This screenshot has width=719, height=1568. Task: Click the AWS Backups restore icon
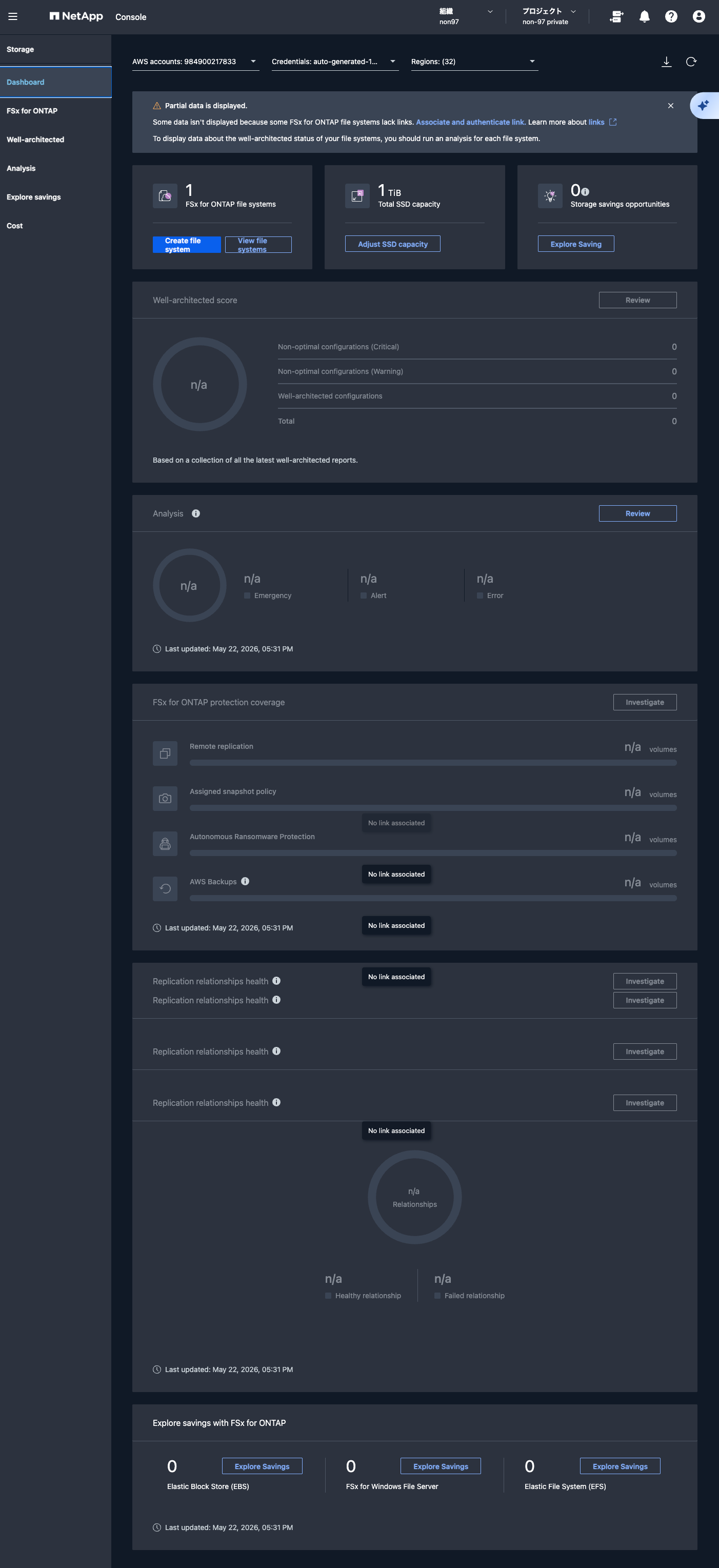coord(165,889)
